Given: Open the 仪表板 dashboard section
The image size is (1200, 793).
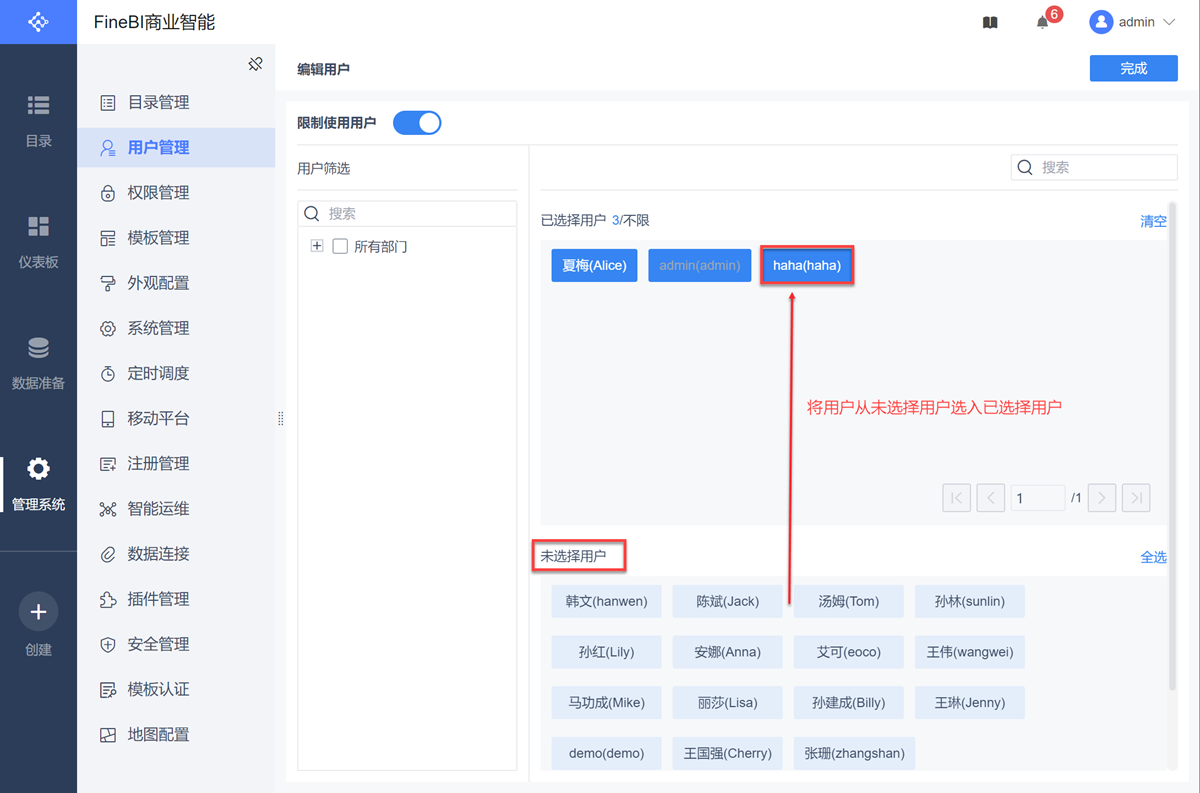Looking at the screenshot, I should (38, 242).
